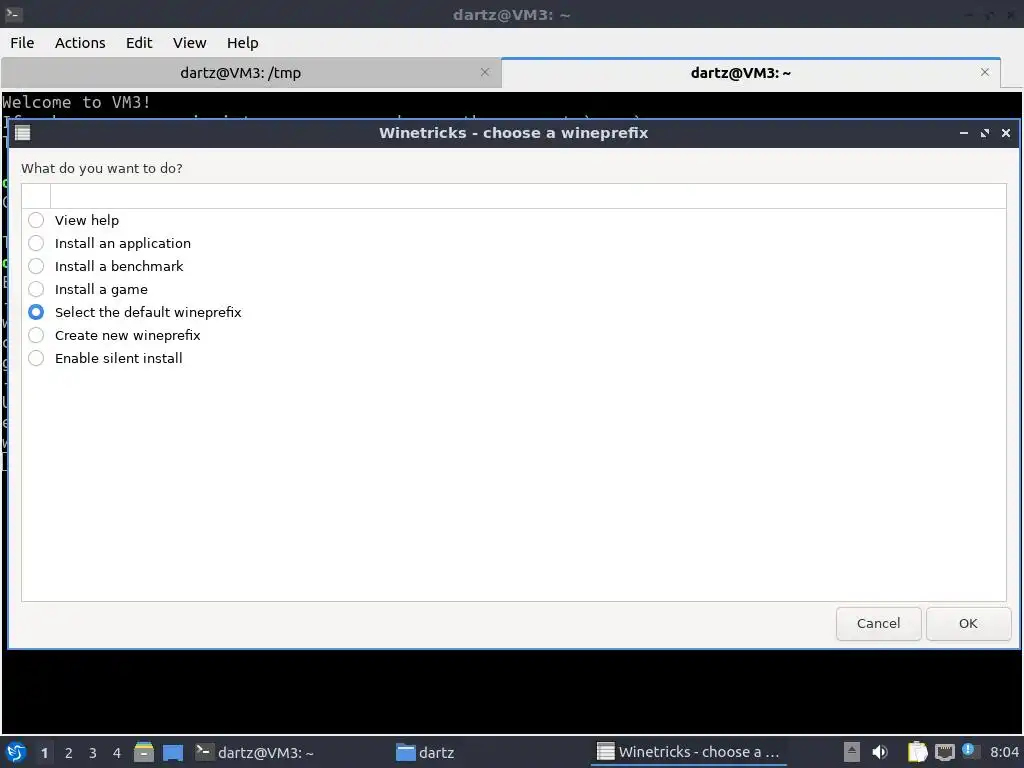Cancel the Winetricks dialog
The width and height of the screenshot is (1024, 768).
pyautogui.click(x=878, y=624)
